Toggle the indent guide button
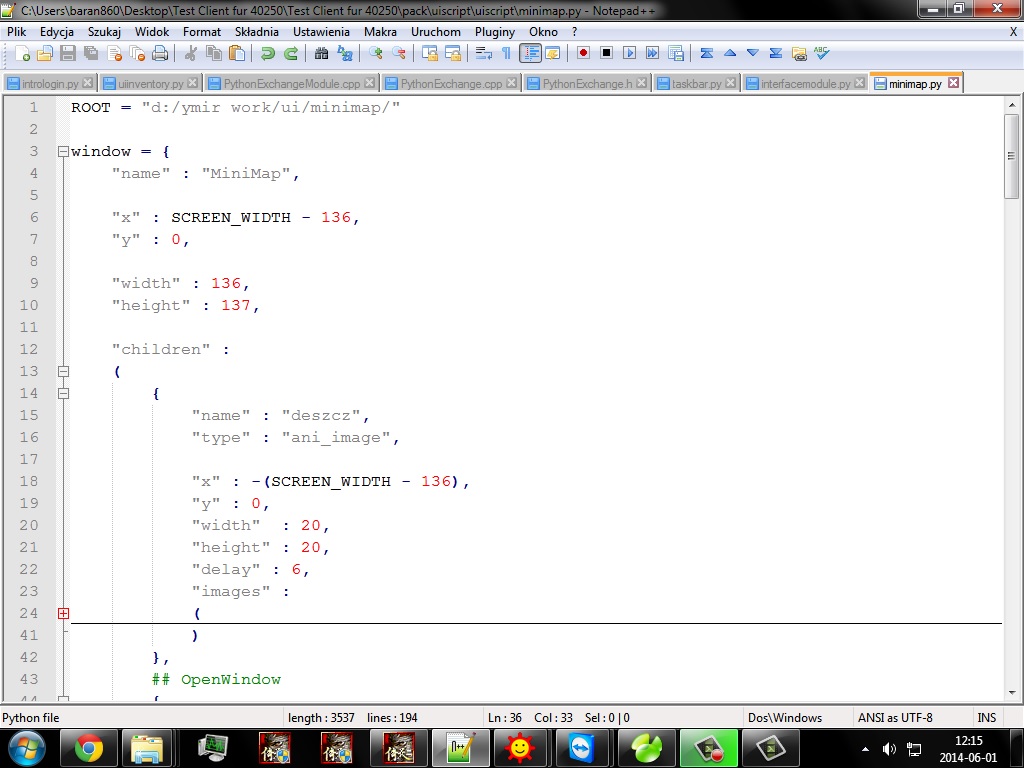This screenshot has height=768, width=1024. (x=530, y=54)
